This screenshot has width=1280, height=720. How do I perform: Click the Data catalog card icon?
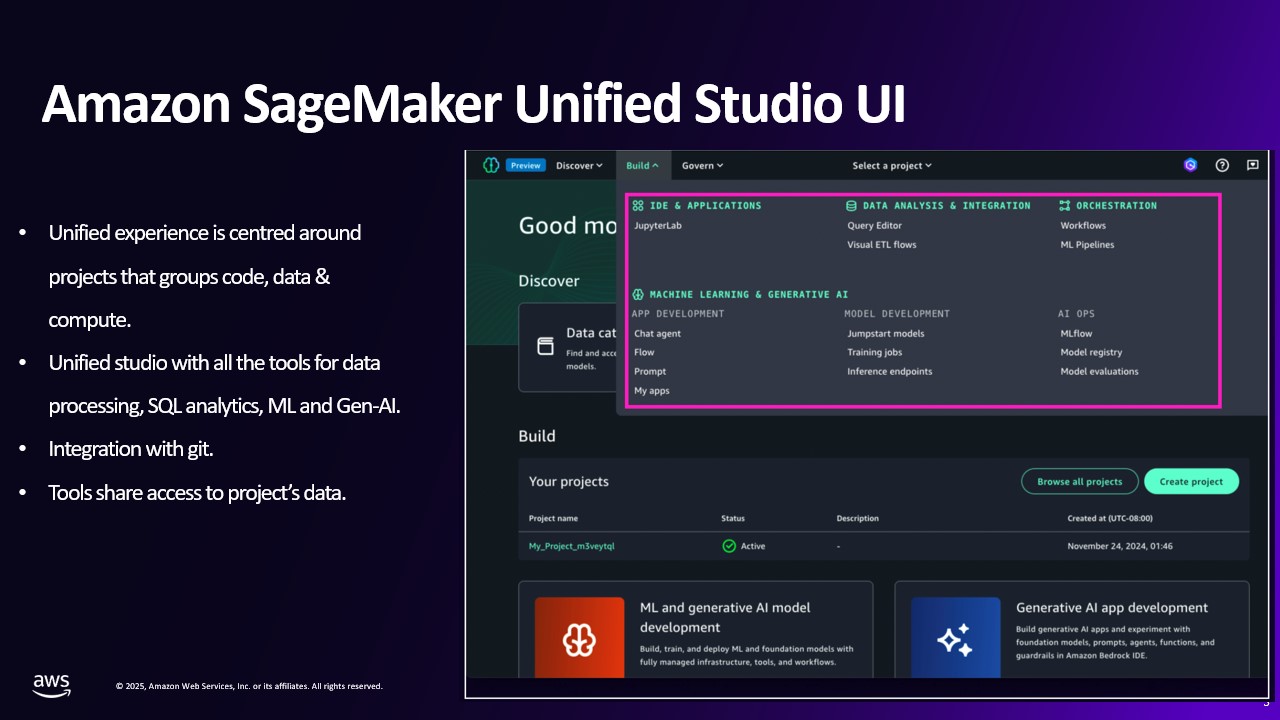pos(545,346)
